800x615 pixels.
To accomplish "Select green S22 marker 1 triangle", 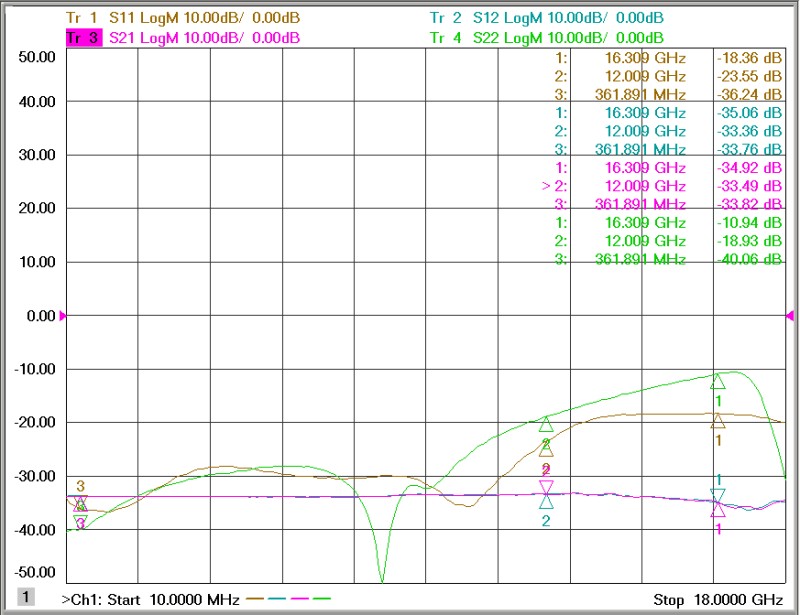I will (717, 381).
